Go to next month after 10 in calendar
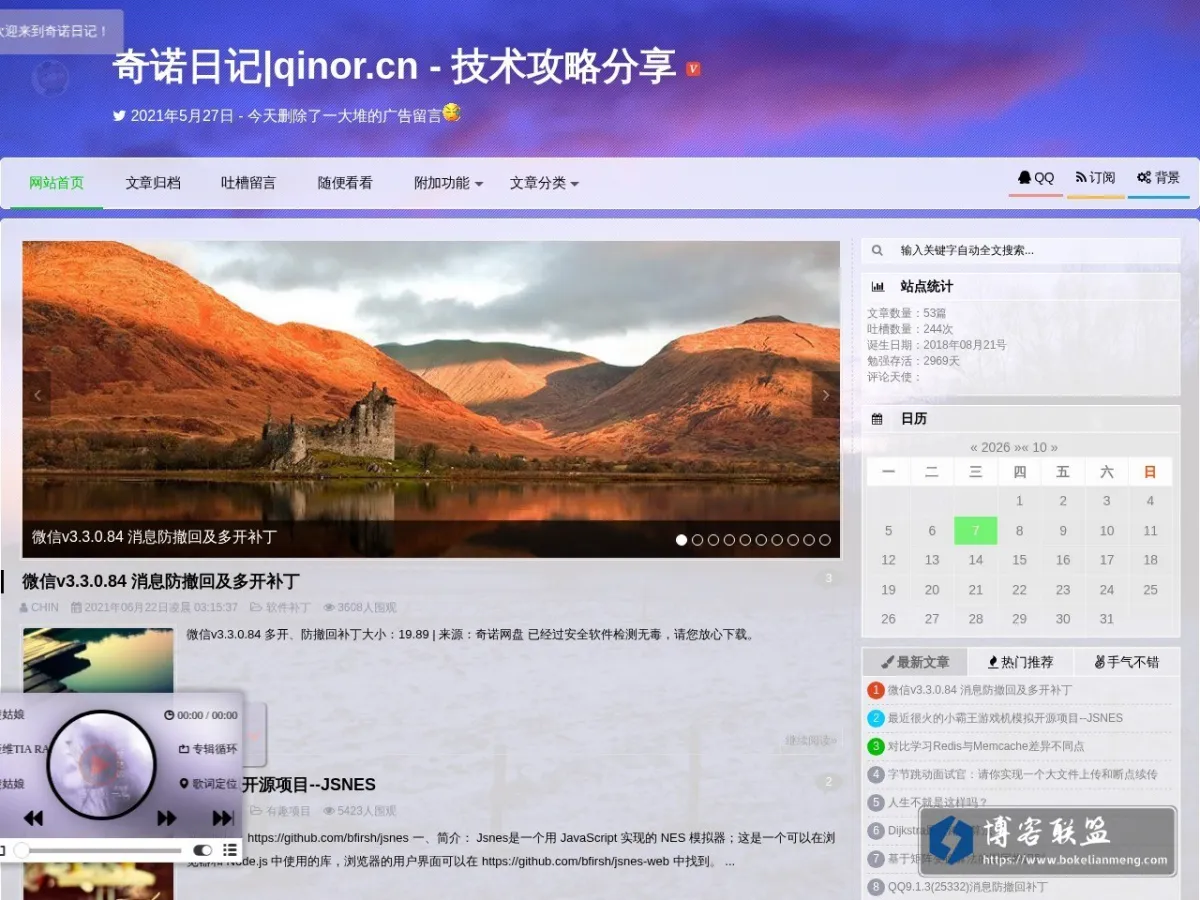The width and height of the screenshot is (1200, 900). click(1054, 447)
